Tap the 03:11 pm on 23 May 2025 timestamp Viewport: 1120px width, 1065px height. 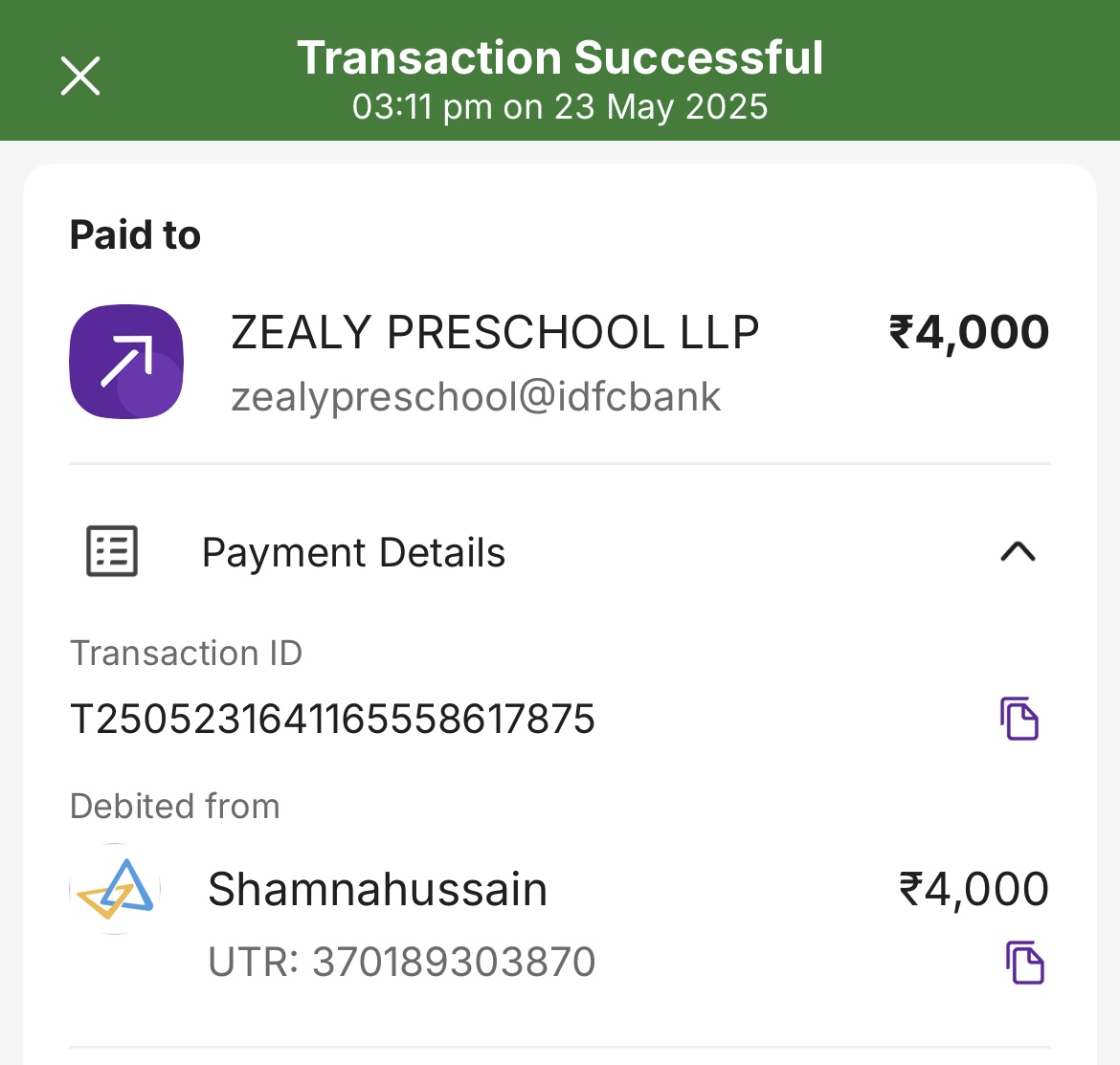tap(560, 106)
